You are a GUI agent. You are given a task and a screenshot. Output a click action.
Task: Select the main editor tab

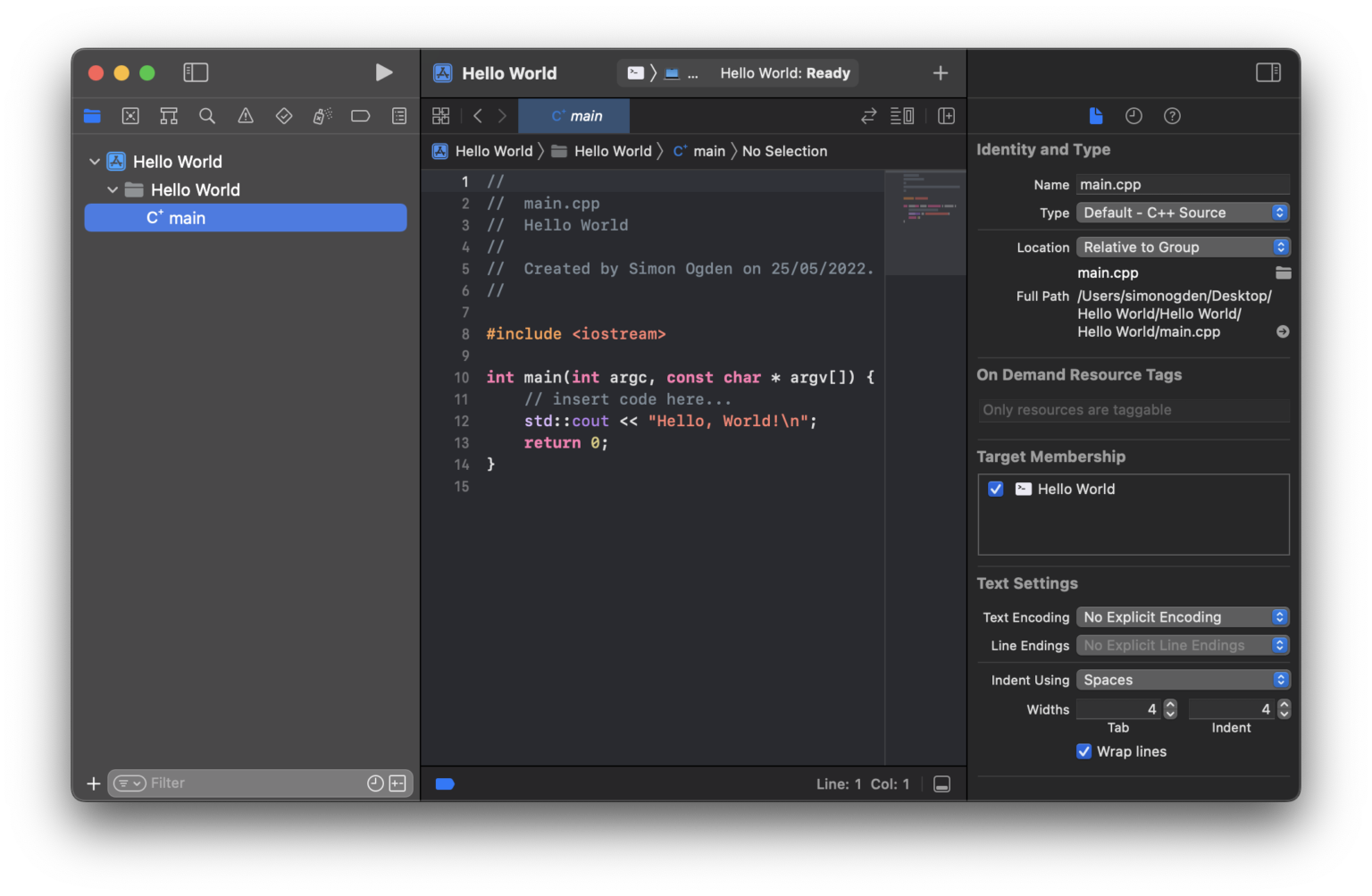[574, 116]
